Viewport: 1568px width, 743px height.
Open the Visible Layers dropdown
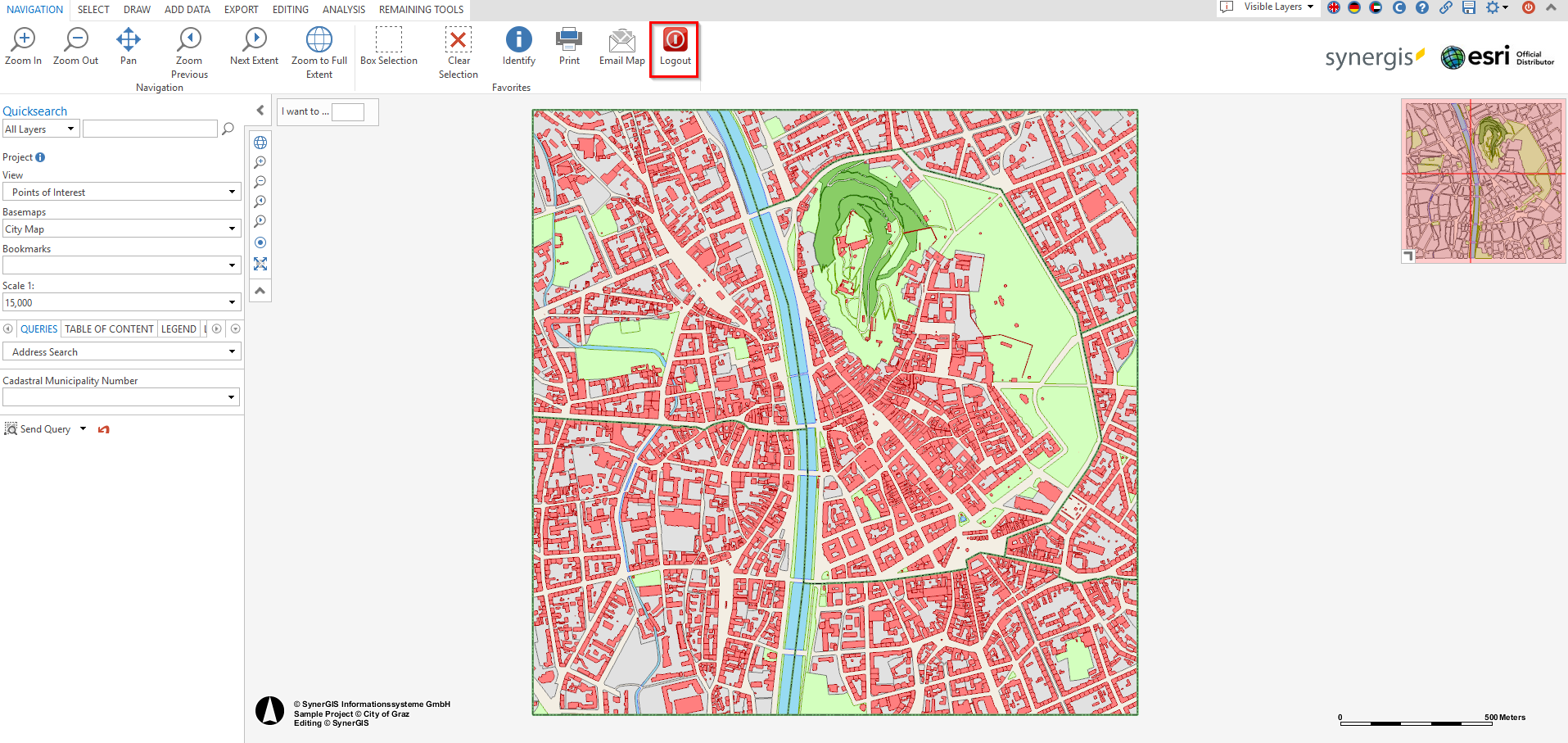[x=1277, y=7]
